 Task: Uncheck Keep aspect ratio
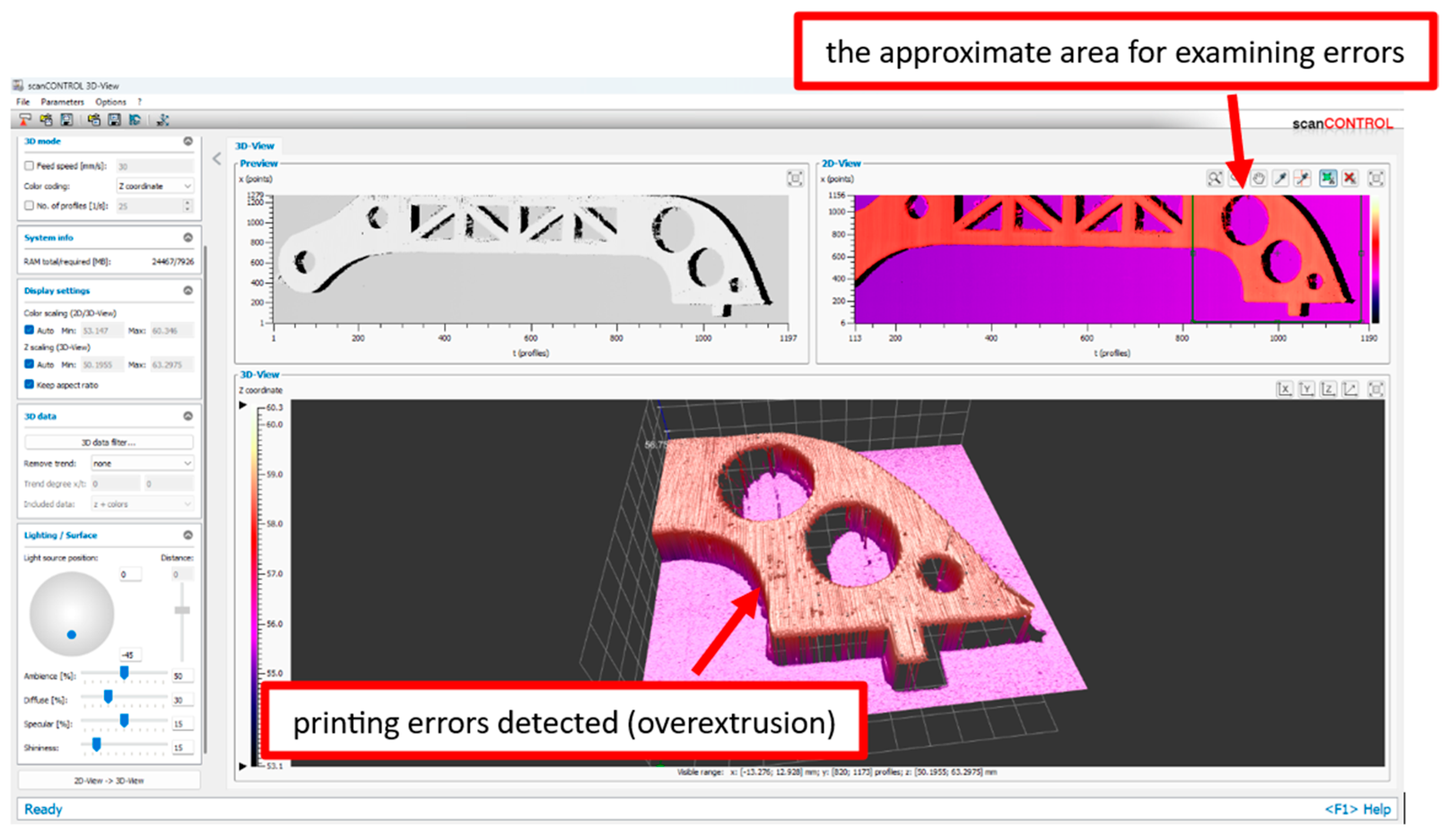coord(29,384)
